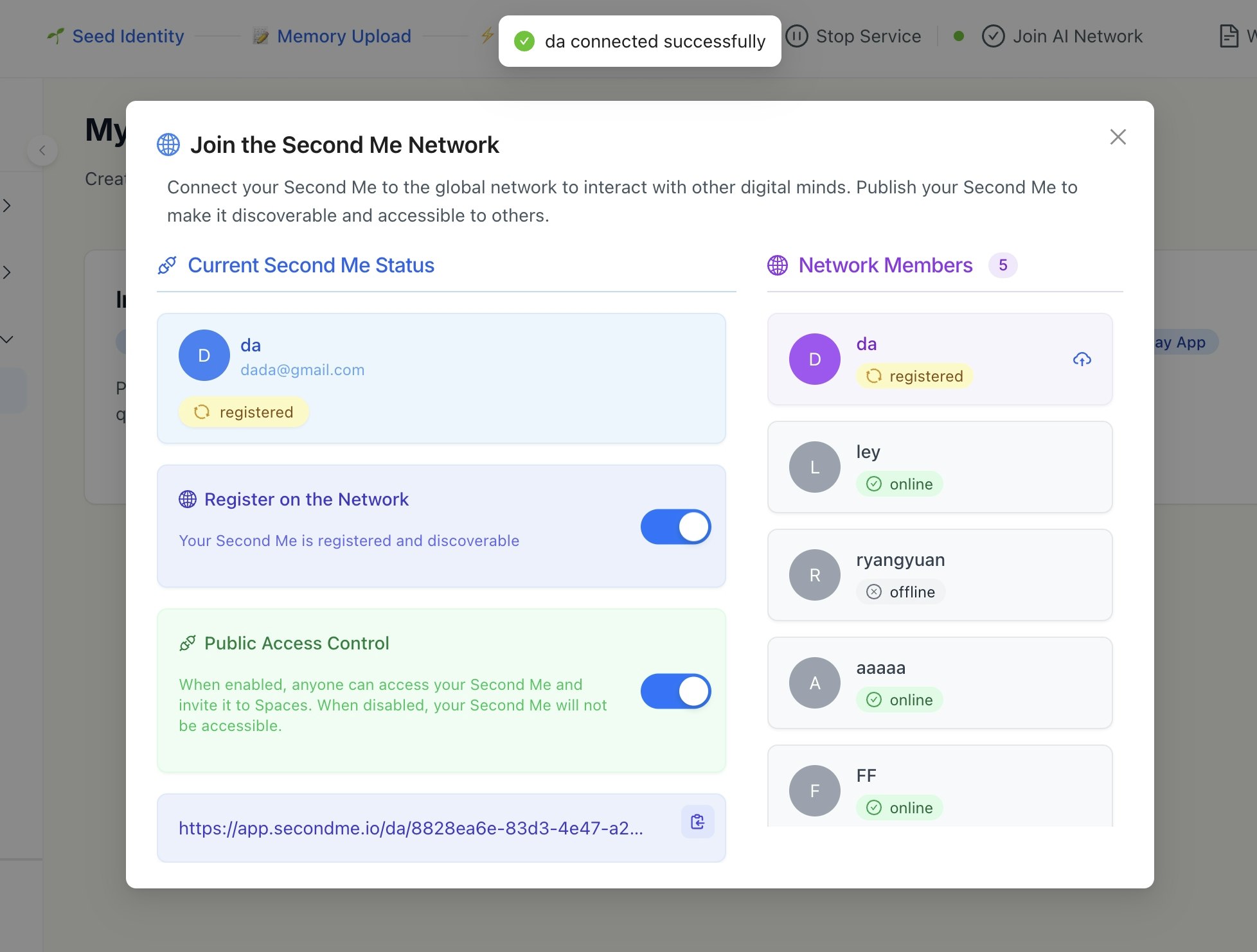Click the https://app.secondme.io/da/ link text
The height and width of the screenshot is (952, 1257).
[x=411, y=828]
